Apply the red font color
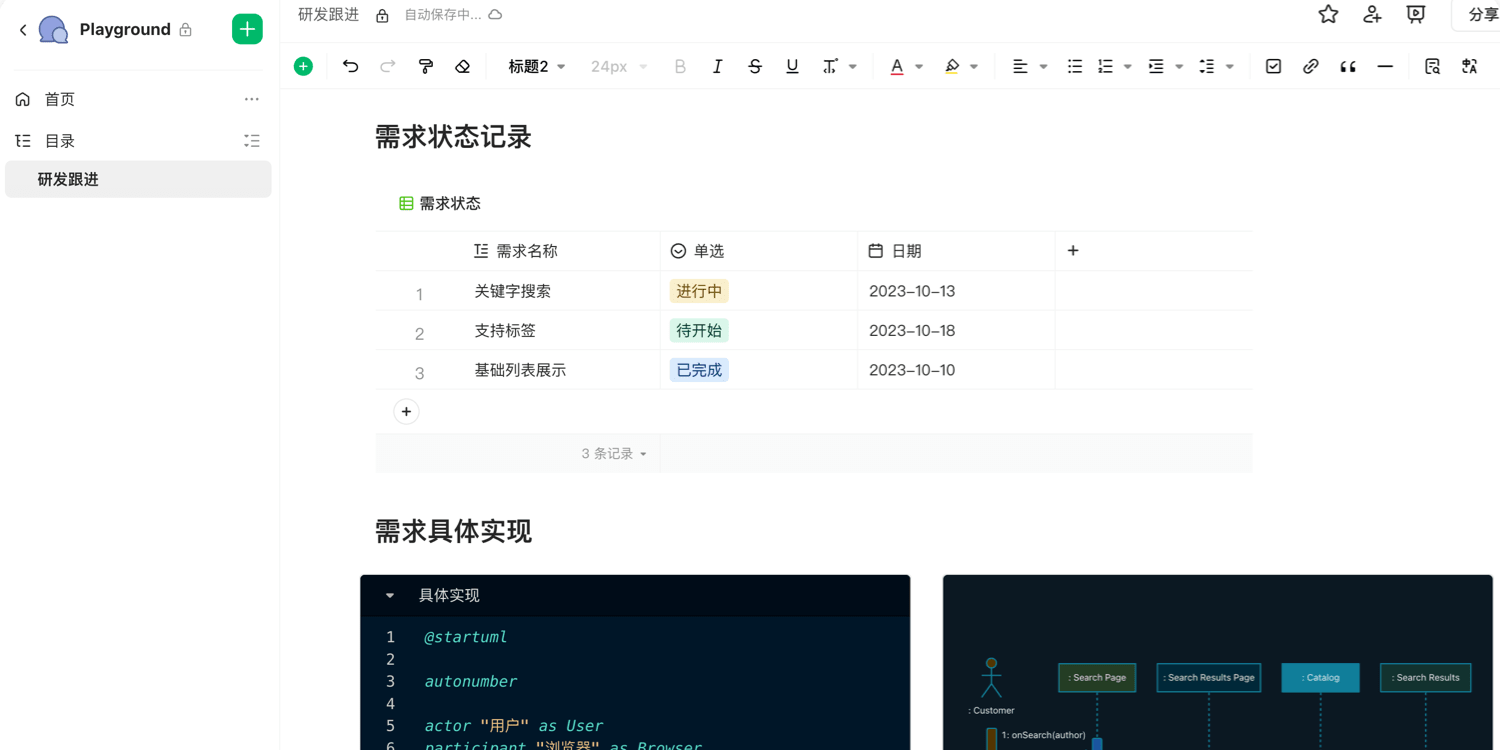The image size is (1500, 750). point(897,66)
